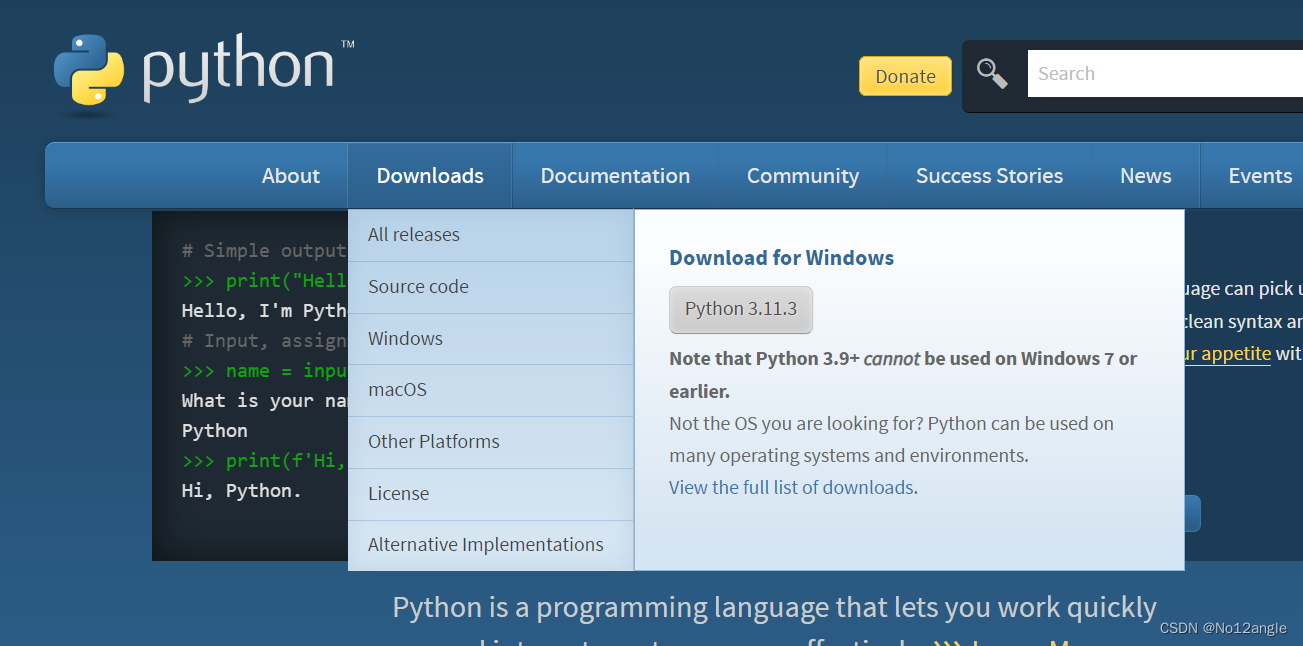Select License in Downloads dropdown
The image size is (1303, 646).
491,494
